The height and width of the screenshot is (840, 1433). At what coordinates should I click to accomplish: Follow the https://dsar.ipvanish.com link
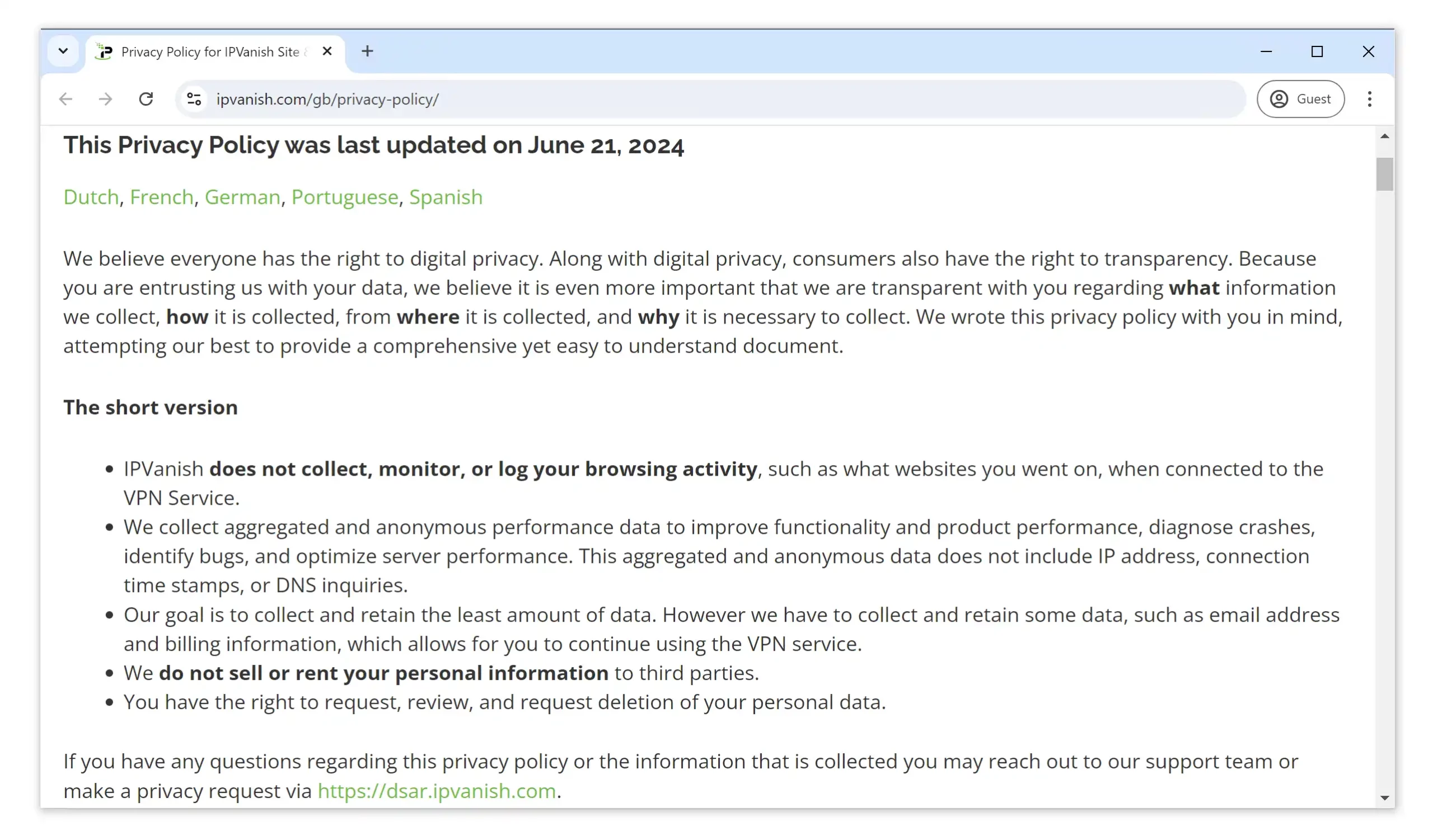point(436,791)
